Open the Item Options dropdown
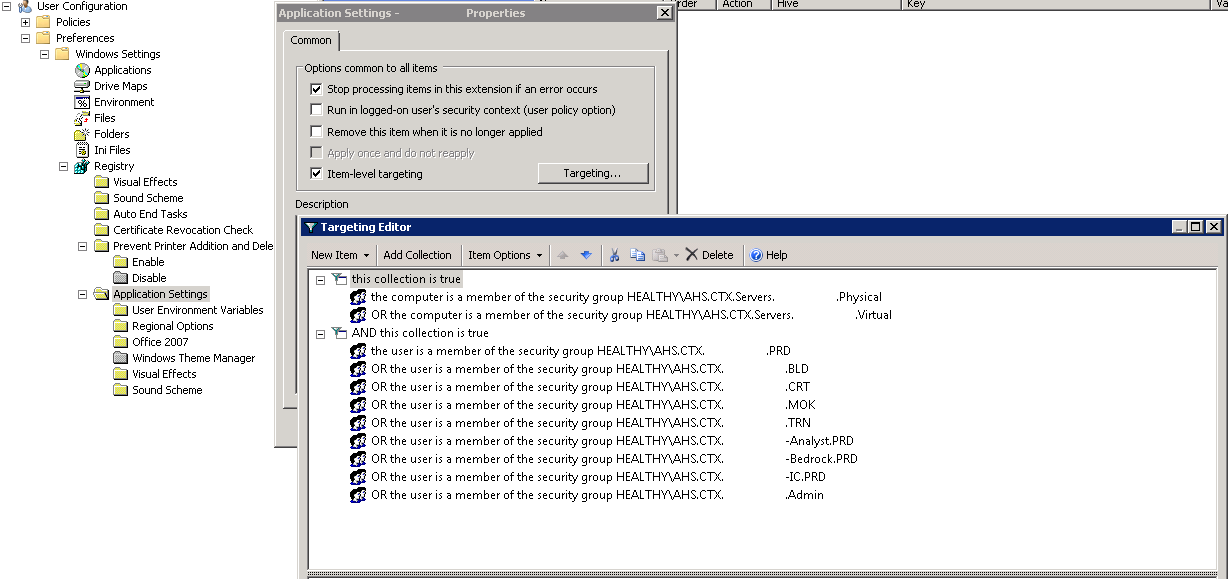 pyautogui.click(x=505, y=255)
